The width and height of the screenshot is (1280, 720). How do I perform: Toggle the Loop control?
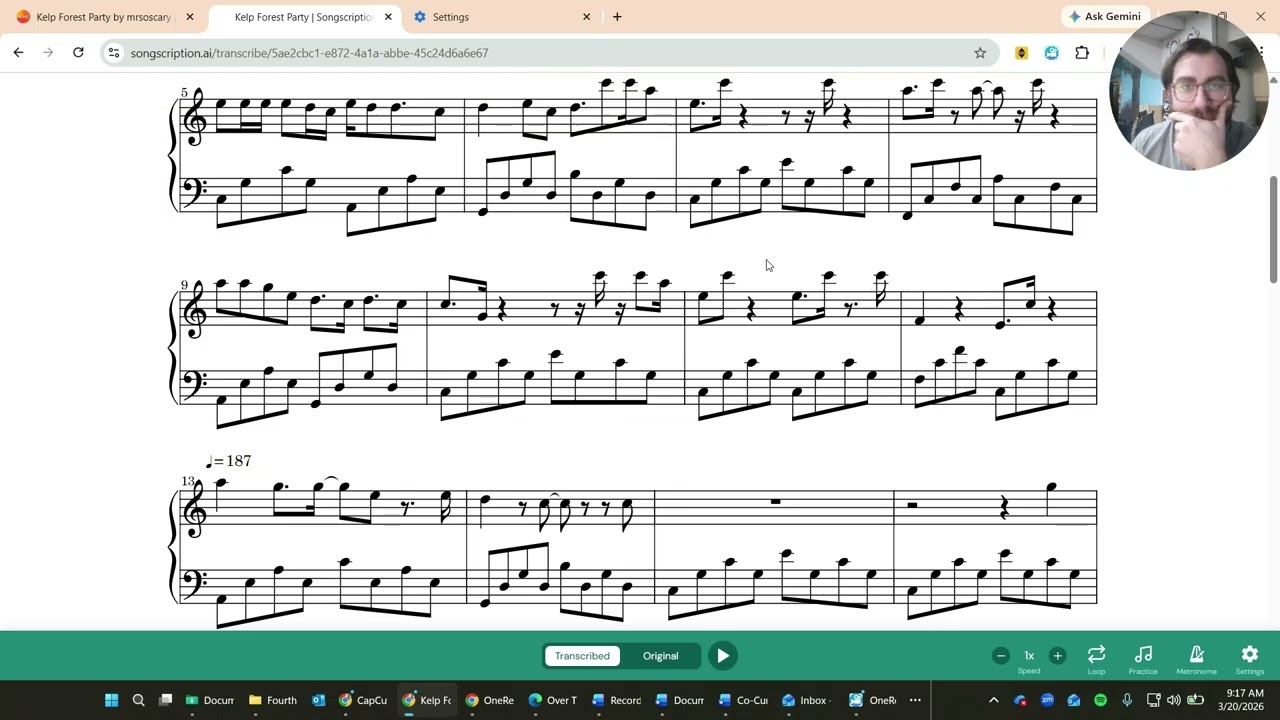(x=1096, y=659)
